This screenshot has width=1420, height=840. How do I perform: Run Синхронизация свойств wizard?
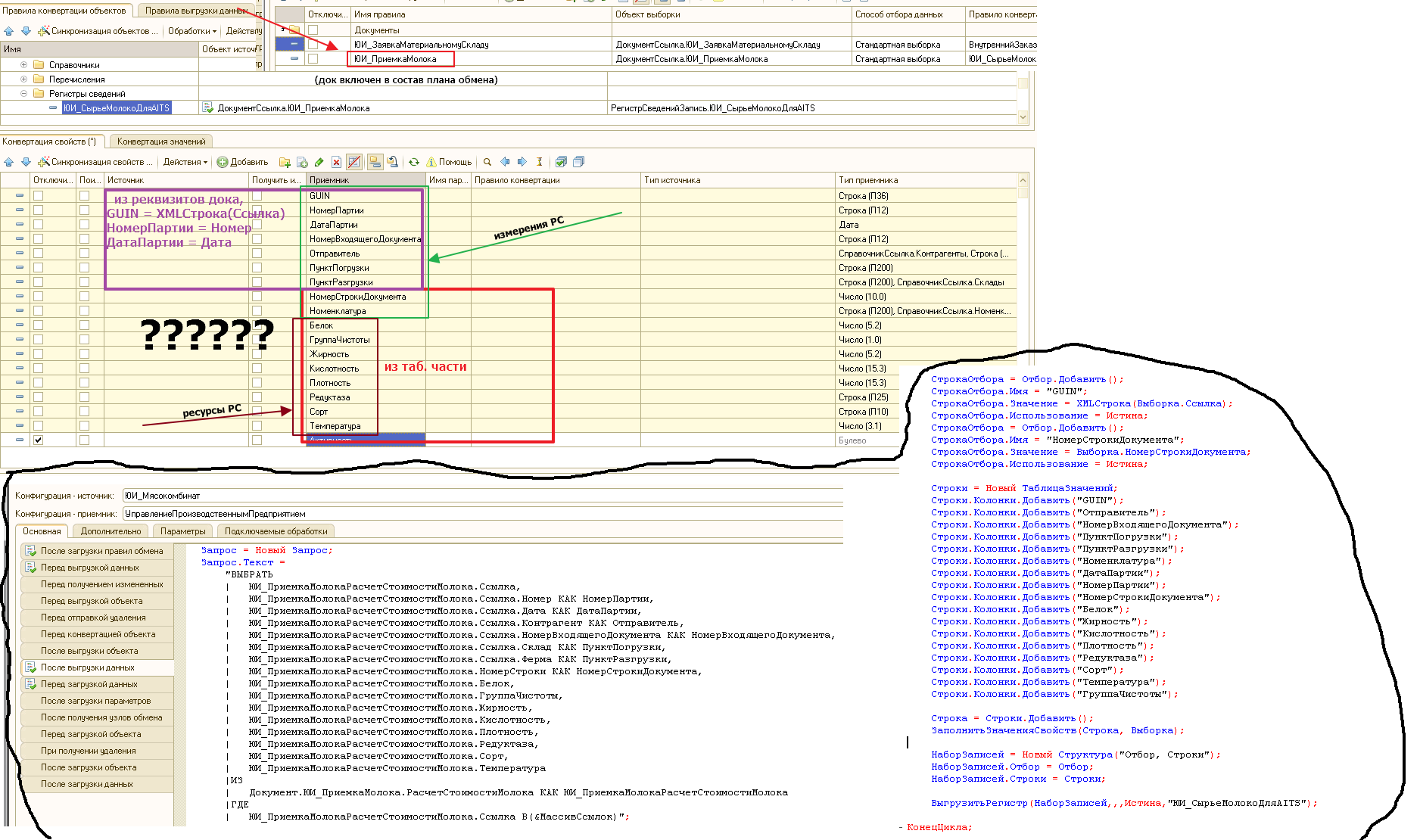96,162
